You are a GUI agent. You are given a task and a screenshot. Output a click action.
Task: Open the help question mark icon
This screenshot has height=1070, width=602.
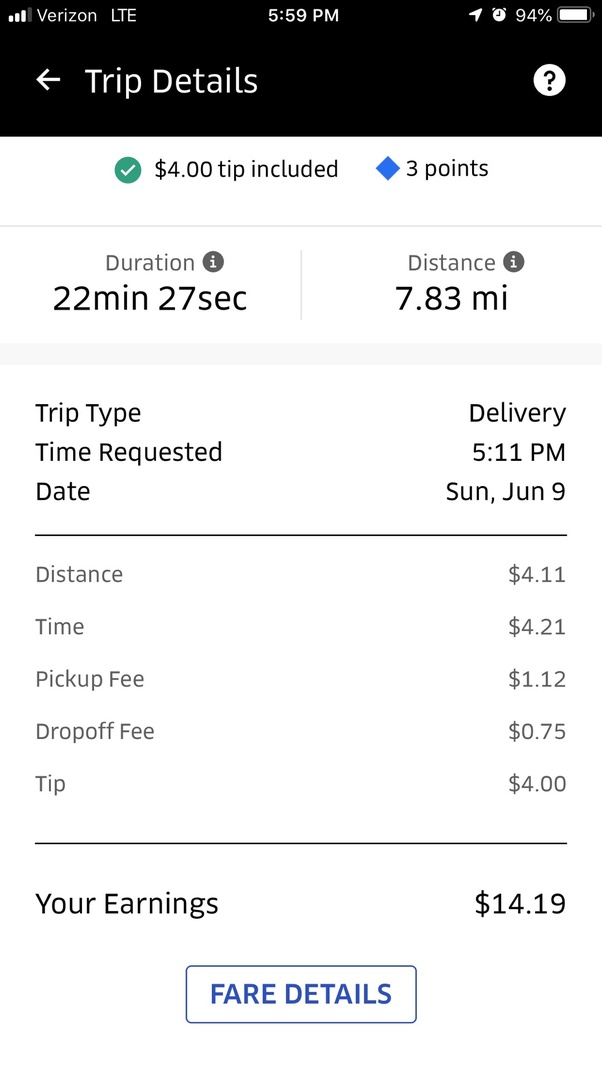pyautogui.click(x=549, y=80)
